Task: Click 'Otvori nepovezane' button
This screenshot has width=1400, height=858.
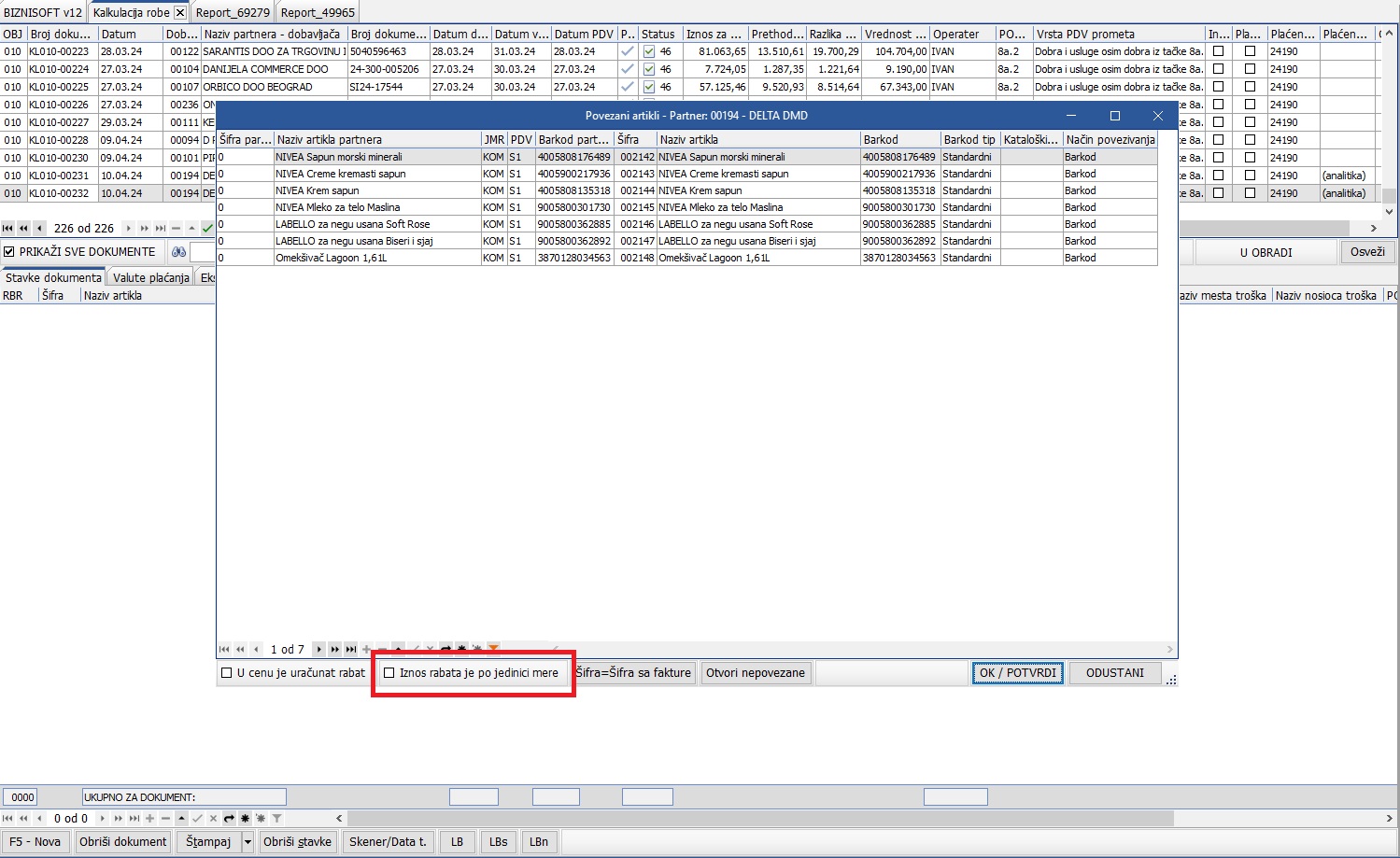Action: coord(756,673)
